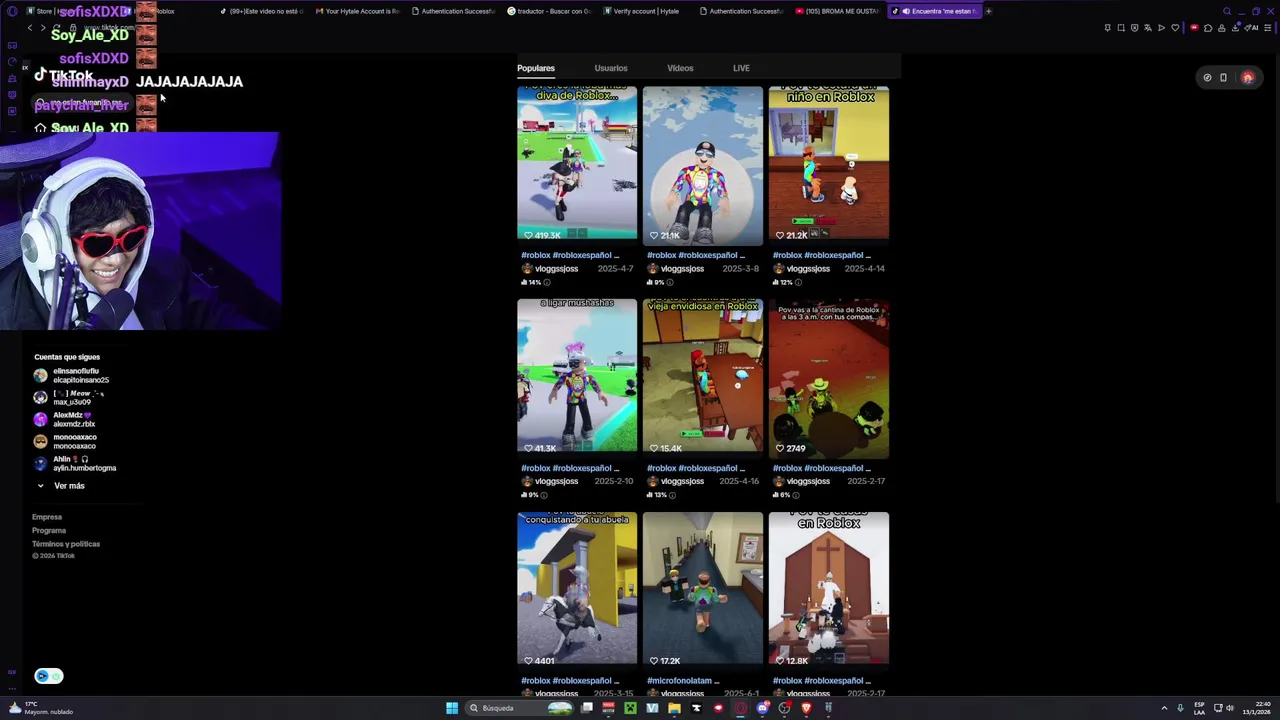
Task: Click the weather widget in taskbar corner
Action: pos(40,708)
